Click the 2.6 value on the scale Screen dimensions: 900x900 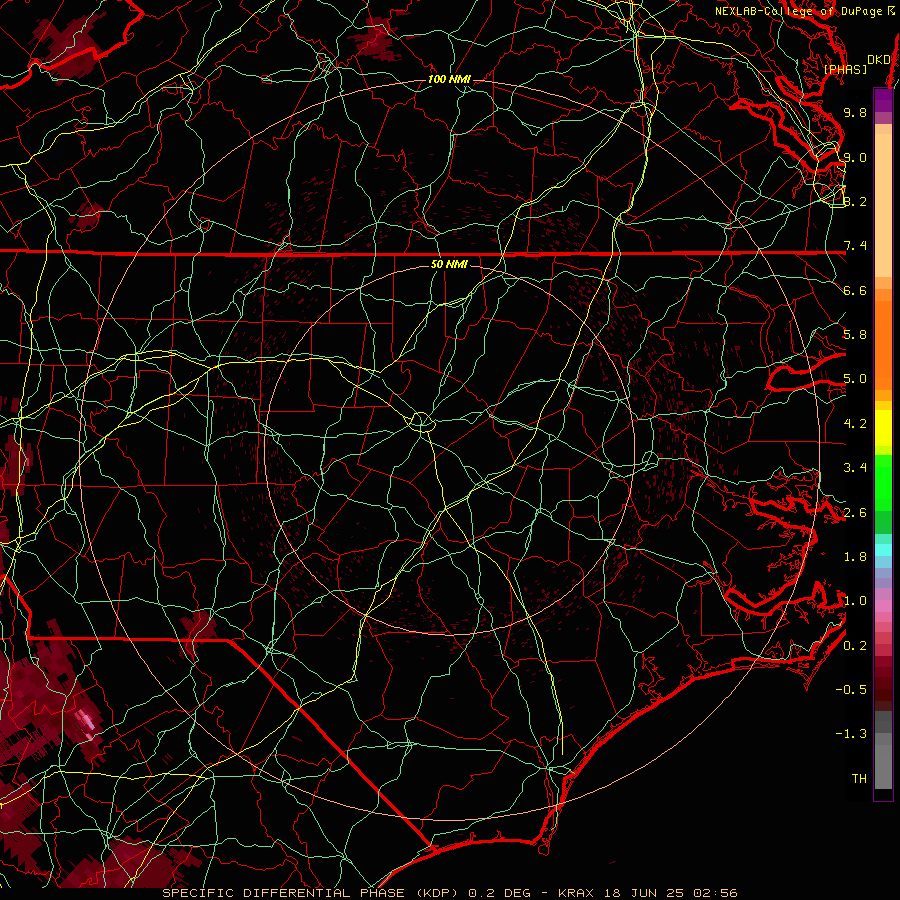click(x=855, y=513)
